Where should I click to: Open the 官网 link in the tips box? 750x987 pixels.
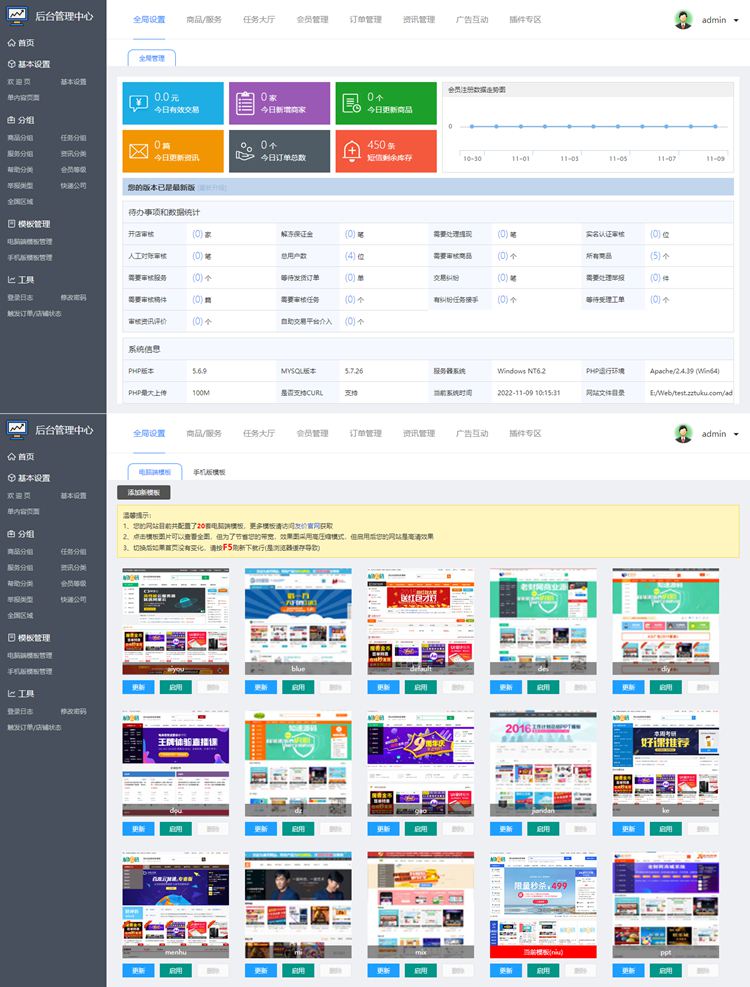(x=313, y=525)
